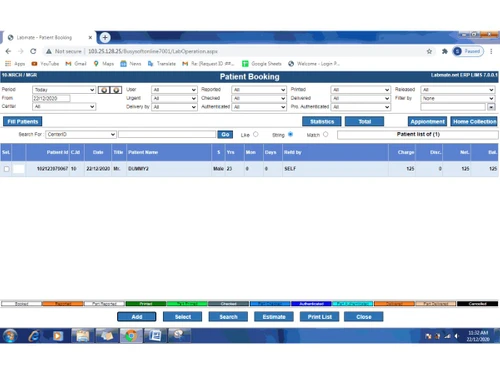
Task: Open the Urgent filter dropdown
Action: tap(174, 98)
